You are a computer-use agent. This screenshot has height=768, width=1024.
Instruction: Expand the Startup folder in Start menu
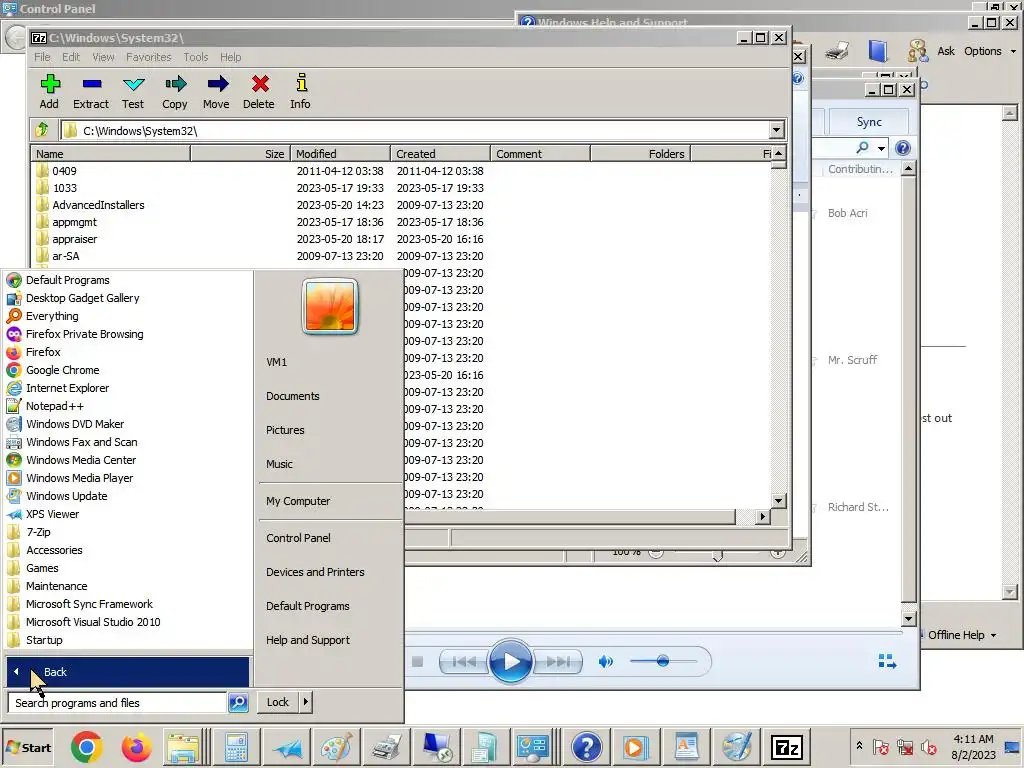44,640
